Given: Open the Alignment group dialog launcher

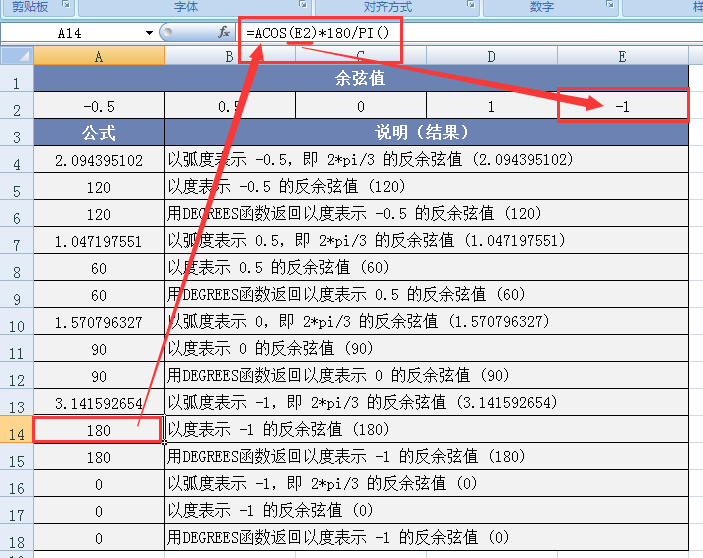Looking at the screenshot, I should 471,4.
